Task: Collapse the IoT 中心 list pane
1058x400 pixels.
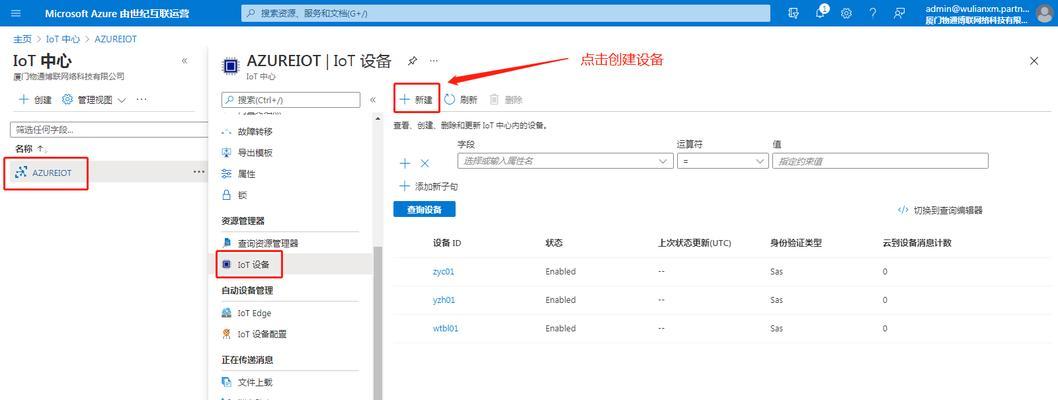Action: tap(184, 61)
